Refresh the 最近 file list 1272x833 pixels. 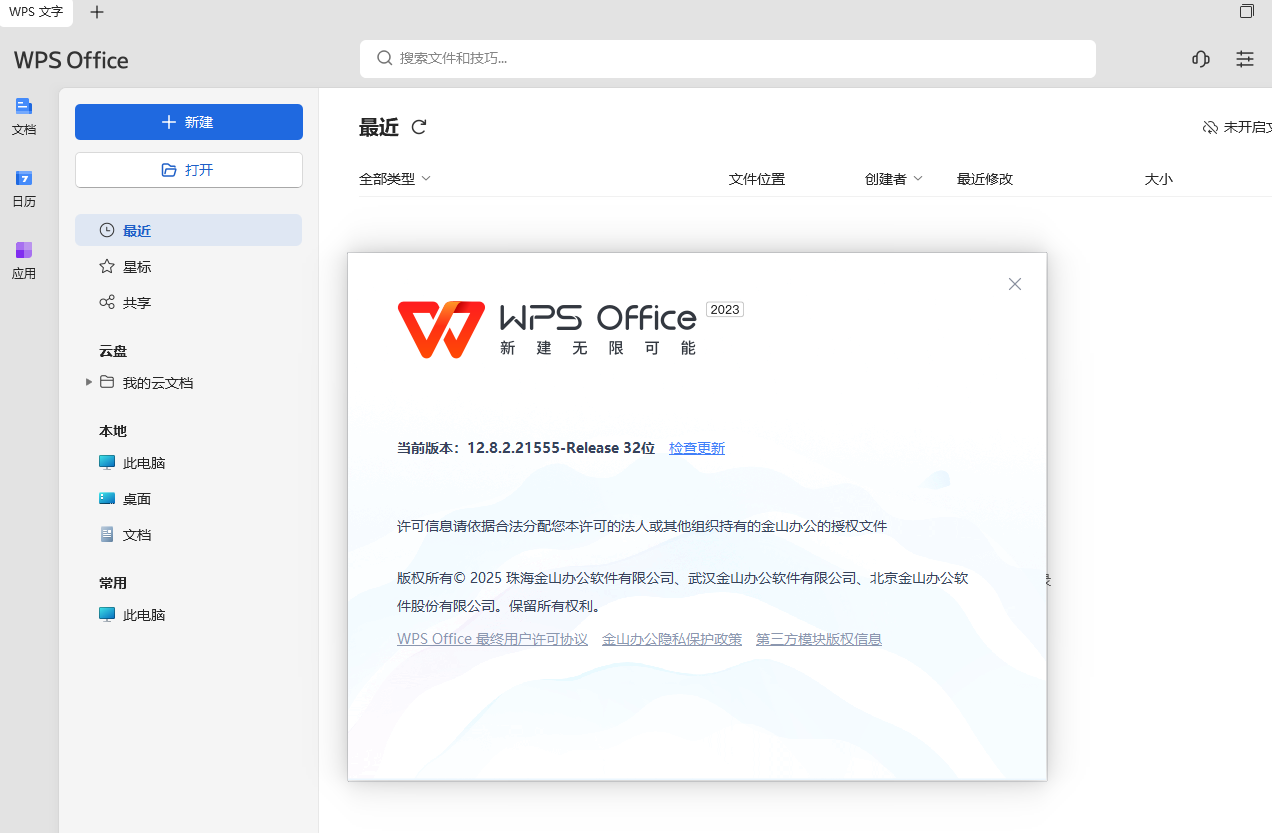click(419, 127)
